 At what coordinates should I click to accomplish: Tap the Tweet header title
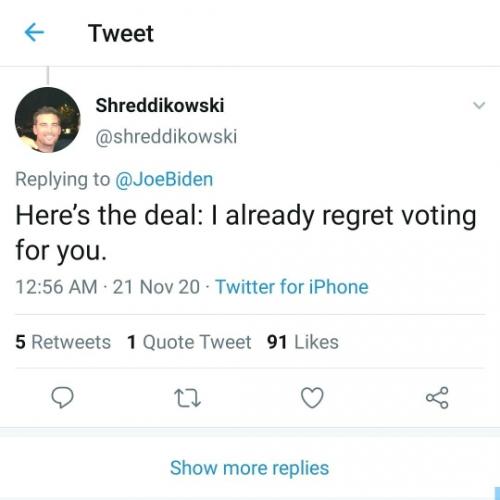click(x=121, y=34)
